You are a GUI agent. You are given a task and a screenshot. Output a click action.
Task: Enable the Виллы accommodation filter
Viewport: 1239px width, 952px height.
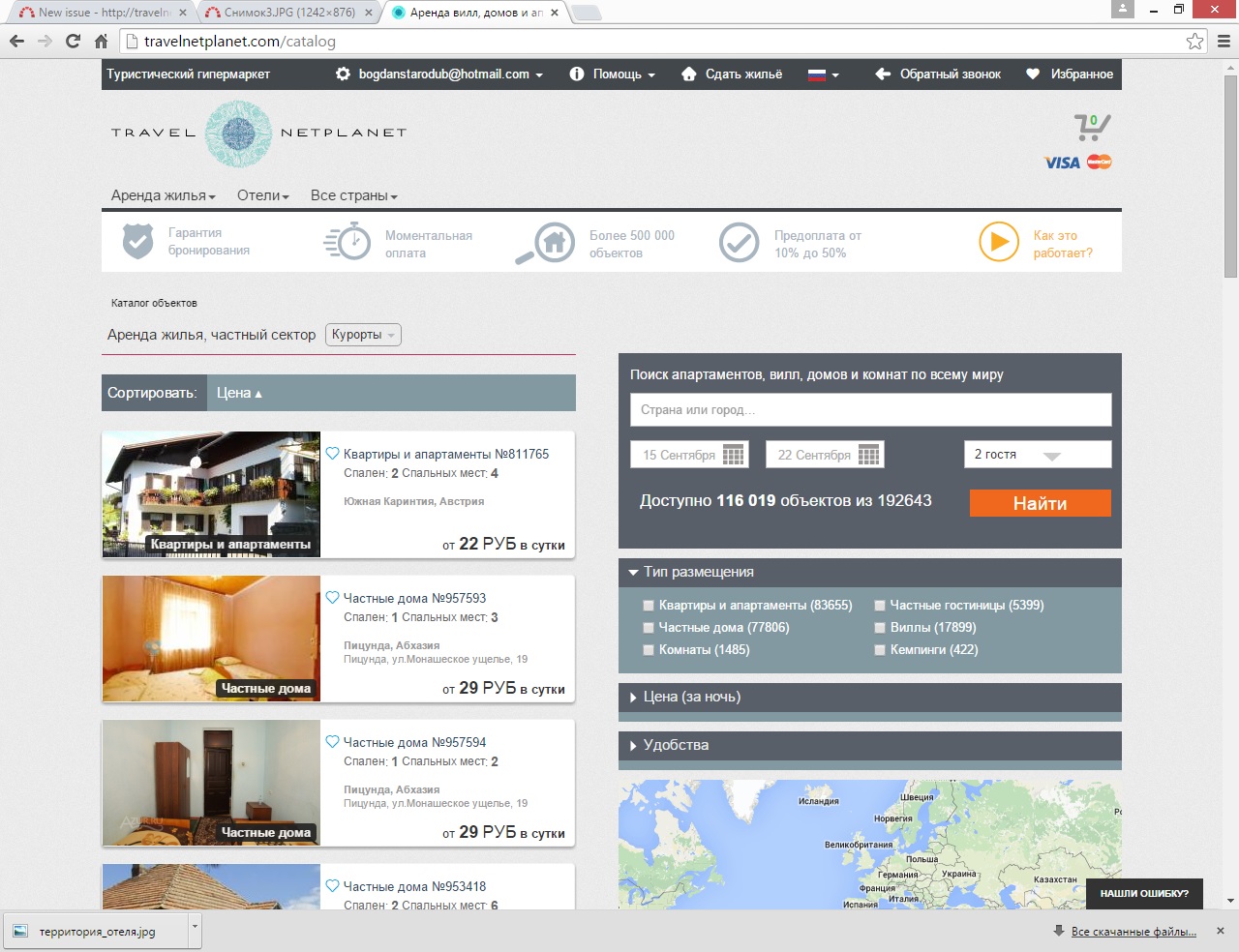point(880,628)
